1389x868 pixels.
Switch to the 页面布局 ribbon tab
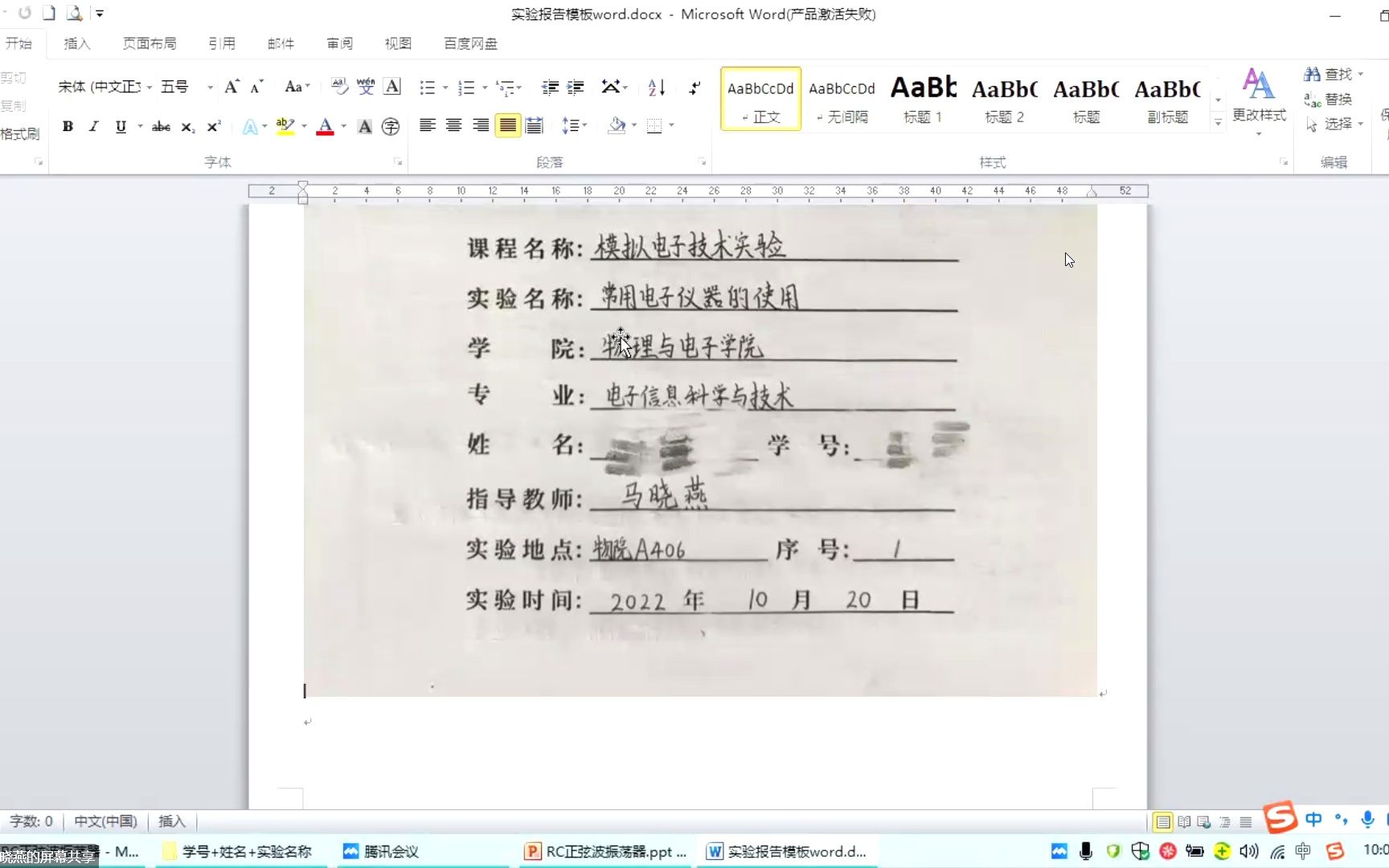click(150, 43)
